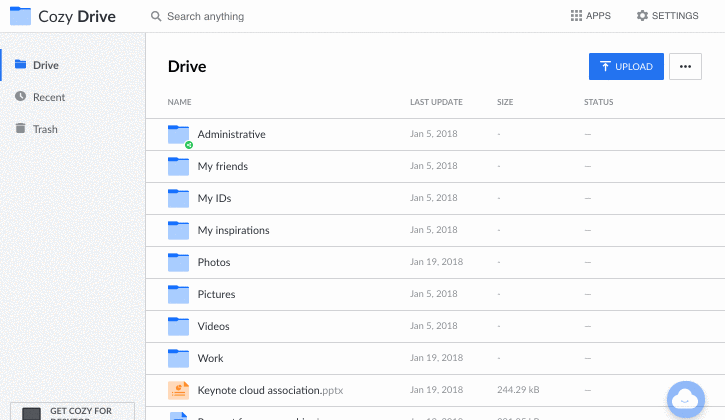Click Administrative row date Jan 5, 2018

(433, 134)
